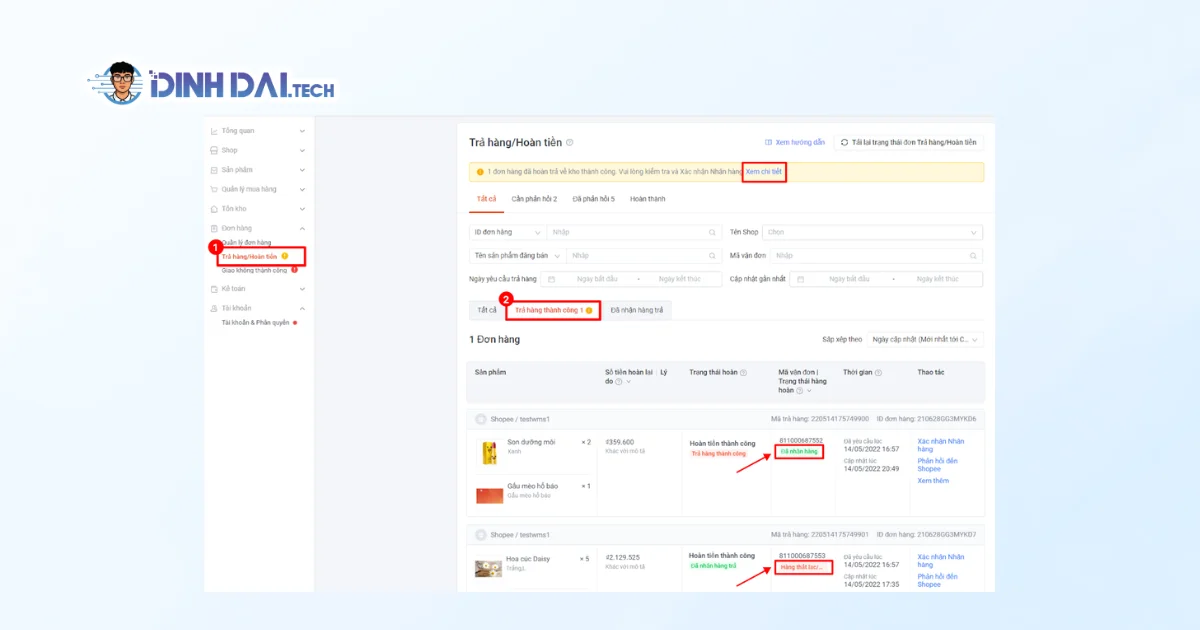Click the Tài khoản person icon in sidebar
This screenshot has height=630, width=1200.
pyautogui.click(x=214, y=308)
